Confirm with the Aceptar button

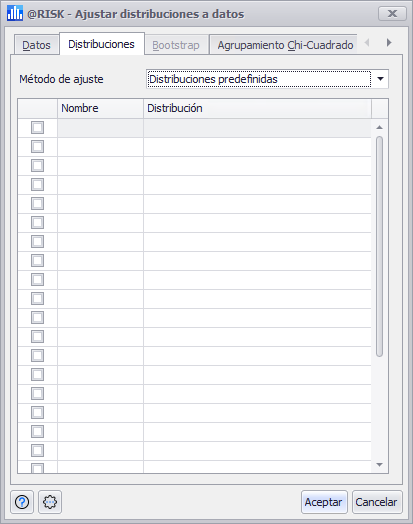323,502
